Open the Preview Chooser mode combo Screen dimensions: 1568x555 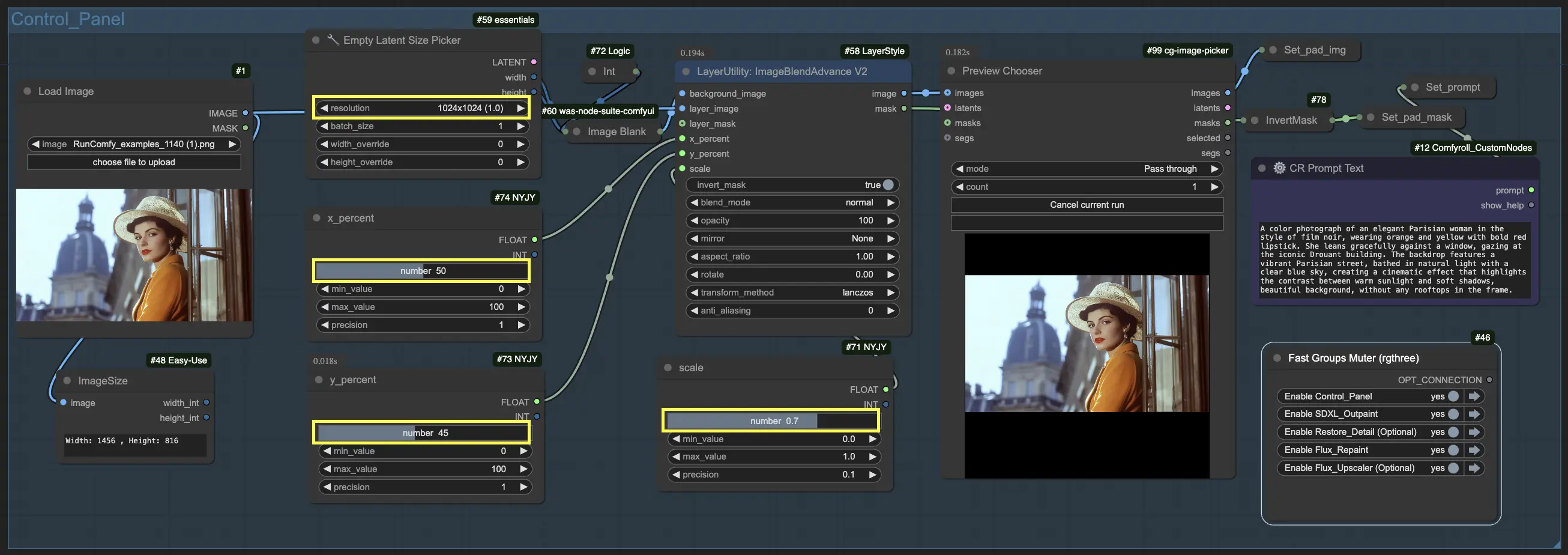pyautogui.click(x=1087, y=169)
